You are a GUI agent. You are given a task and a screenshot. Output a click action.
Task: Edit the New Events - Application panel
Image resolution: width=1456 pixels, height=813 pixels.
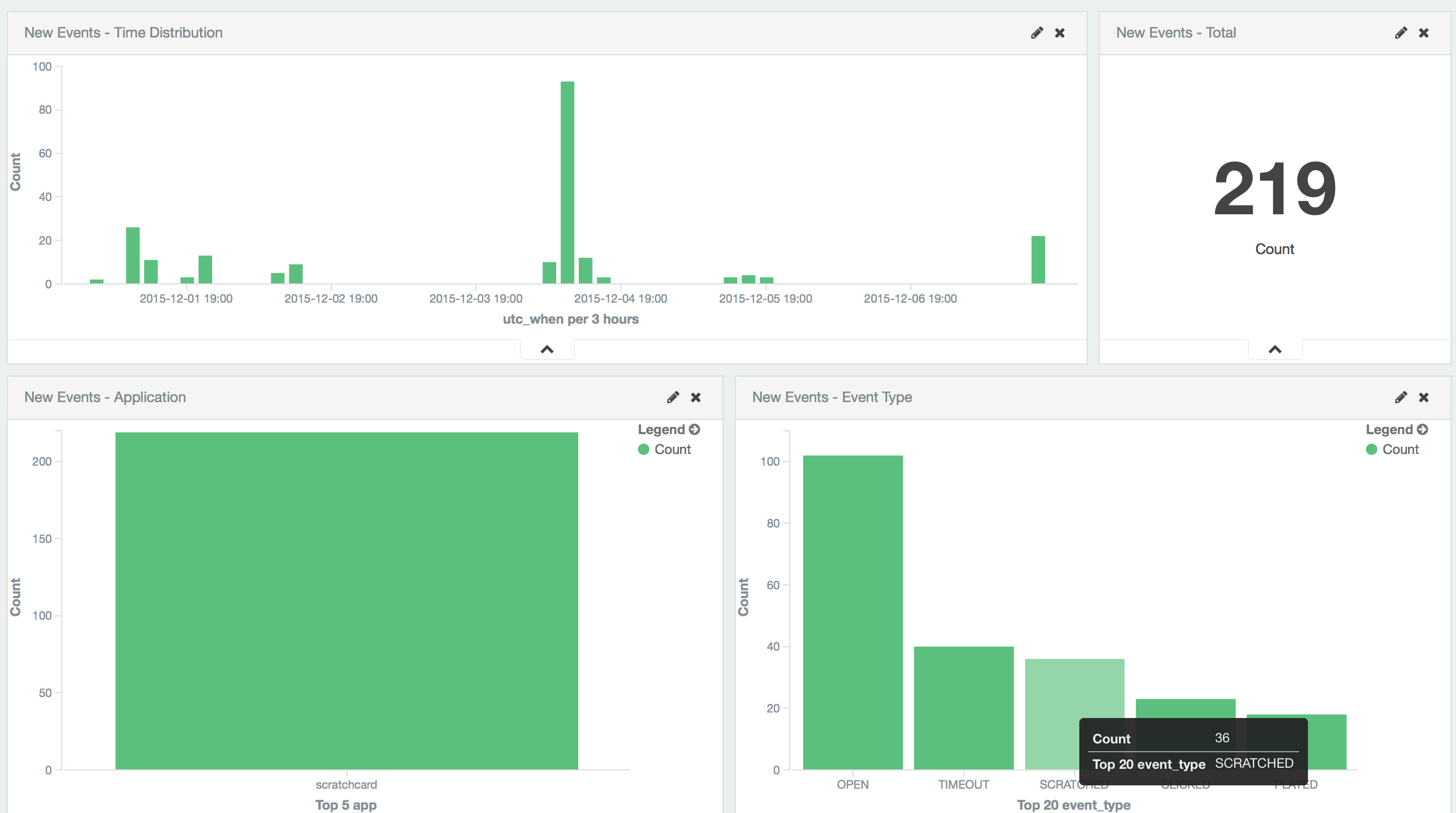(x=673, y=398)
